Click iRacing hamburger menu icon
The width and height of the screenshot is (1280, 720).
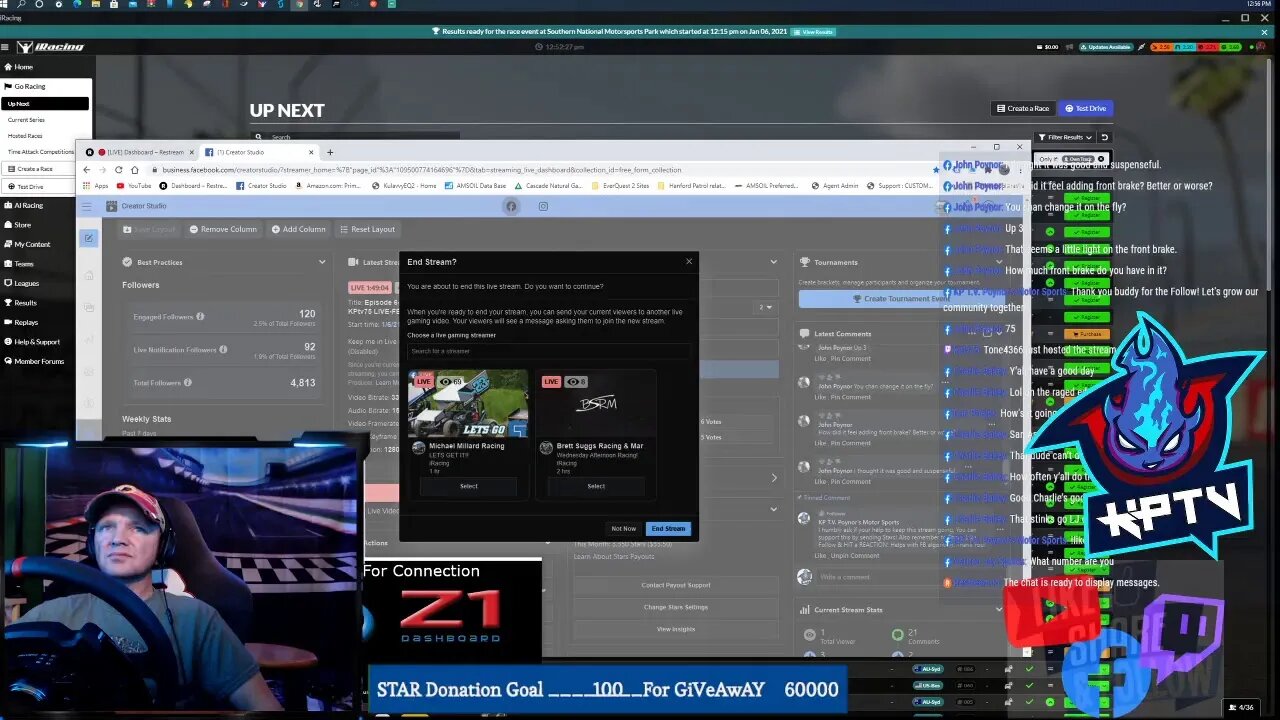tap(7, 47)
